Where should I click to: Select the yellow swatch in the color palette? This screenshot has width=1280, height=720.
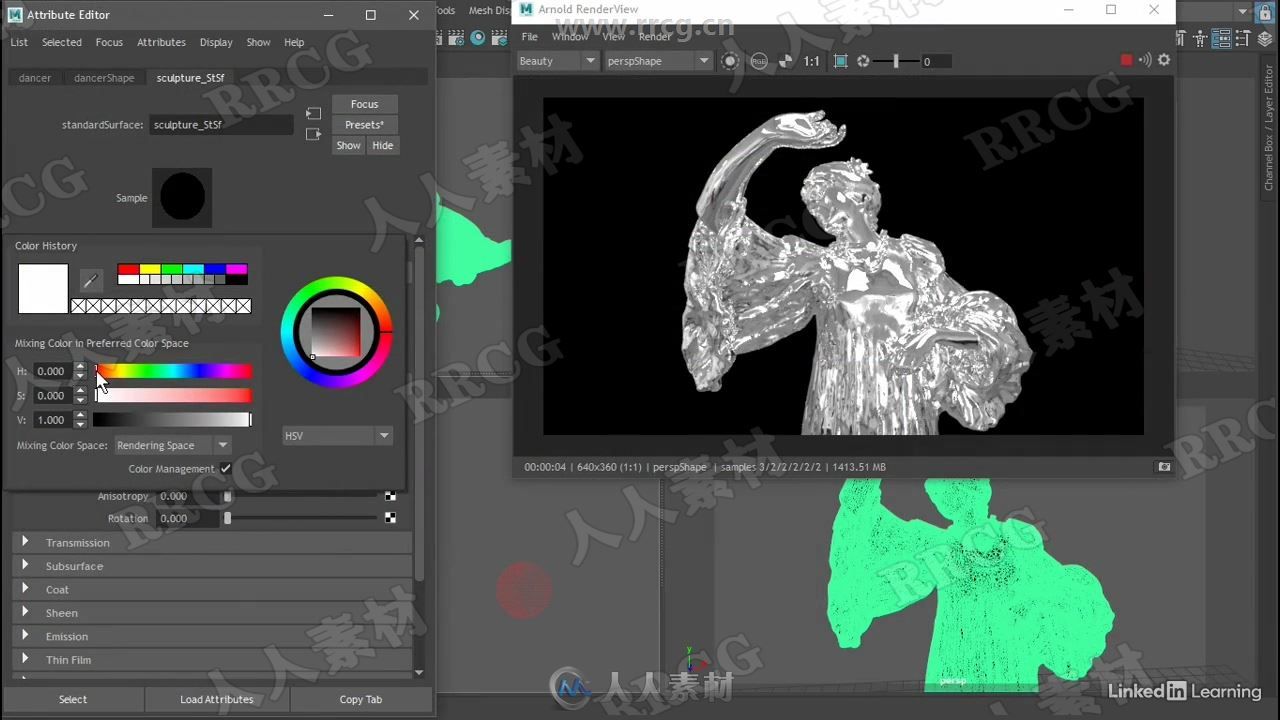click(x=150, y=269)
